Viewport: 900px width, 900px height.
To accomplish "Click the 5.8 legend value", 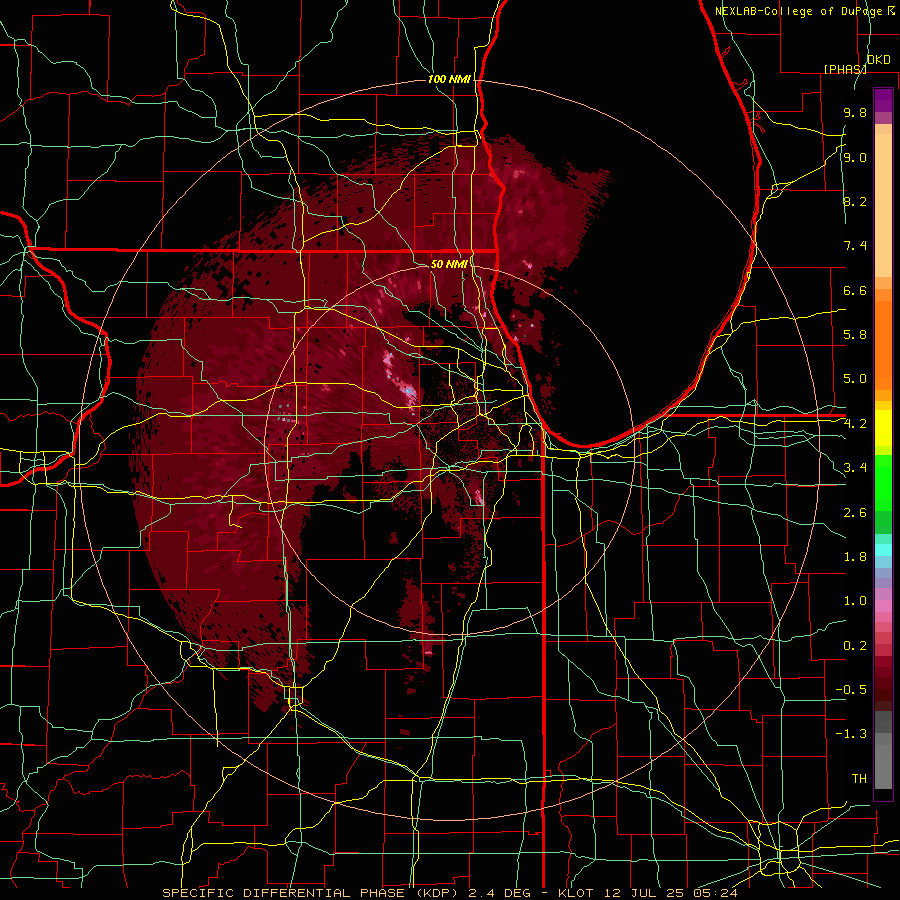I will coord(855,334).
